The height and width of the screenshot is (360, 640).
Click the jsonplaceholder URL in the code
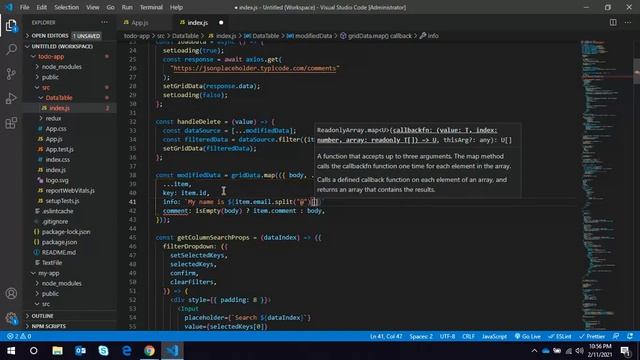255,68
